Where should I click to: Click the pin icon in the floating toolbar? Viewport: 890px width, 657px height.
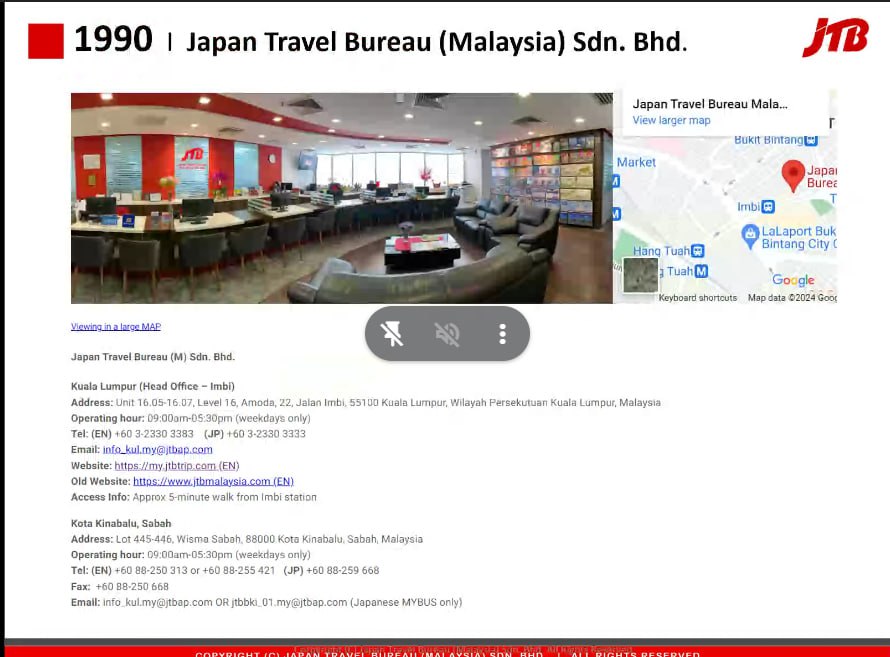[x=392, y=334]
